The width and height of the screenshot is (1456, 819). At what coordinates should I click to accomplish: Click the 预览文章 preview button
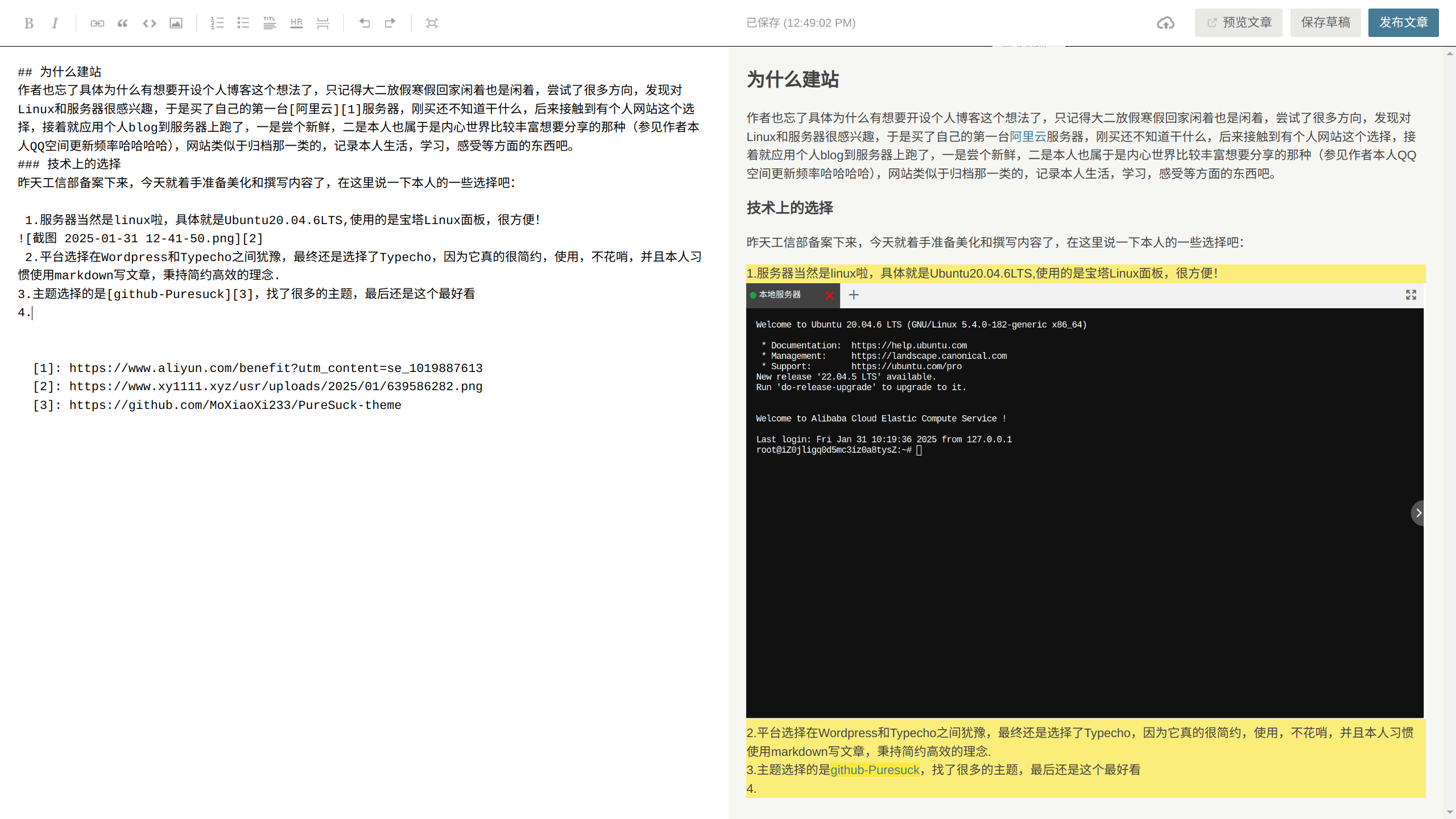[1239, 23]
